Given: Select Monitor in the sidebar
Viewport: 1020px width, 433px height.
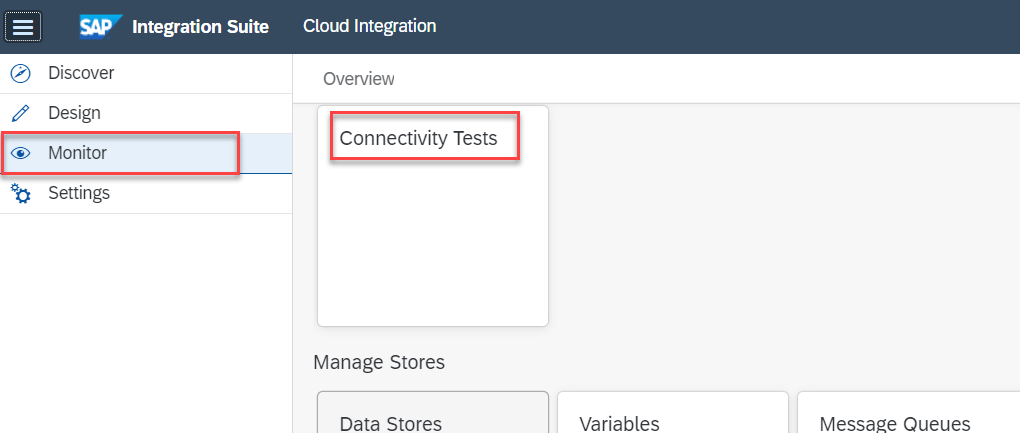Looking at the screenshot, I should 77,153.
